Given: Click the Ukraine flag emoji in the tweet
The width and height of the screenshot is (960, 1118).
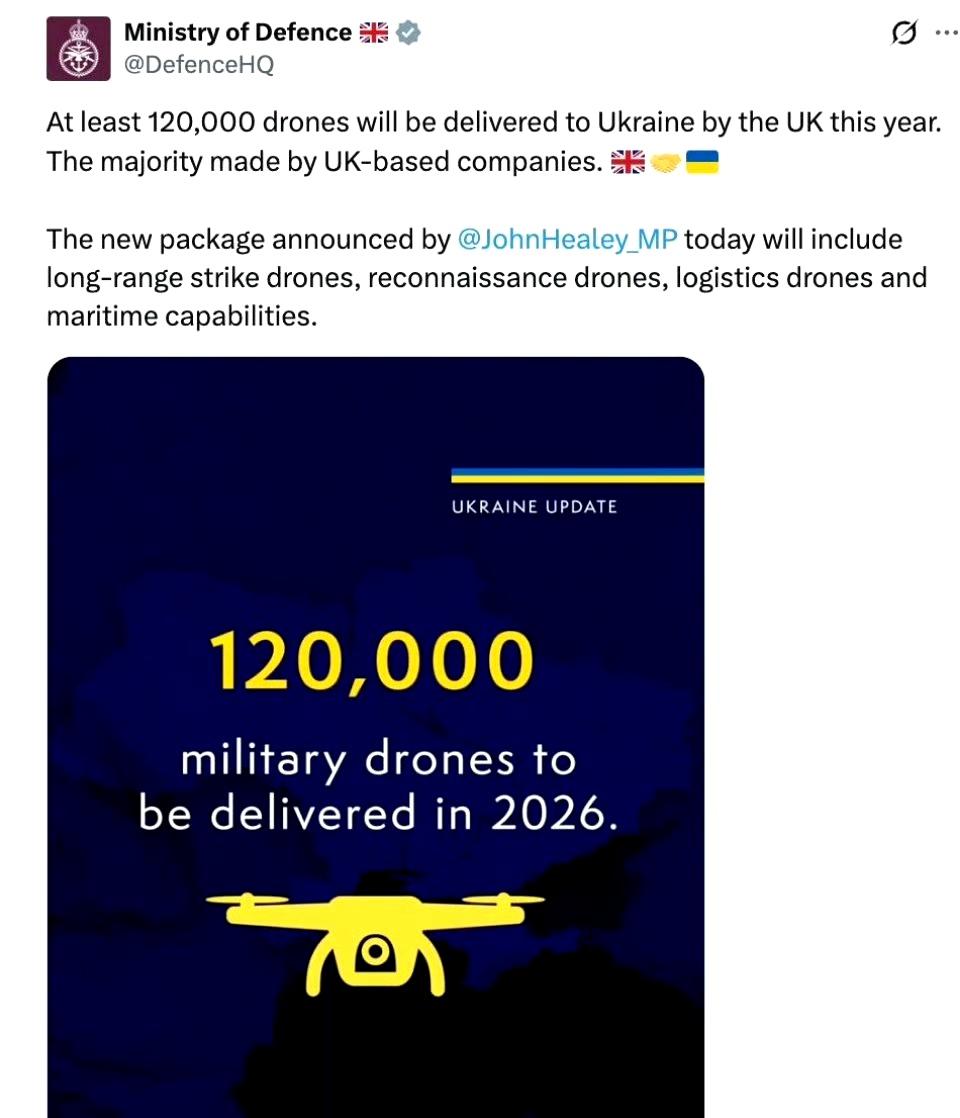Looking at the screenshot, I should (703, 160).
